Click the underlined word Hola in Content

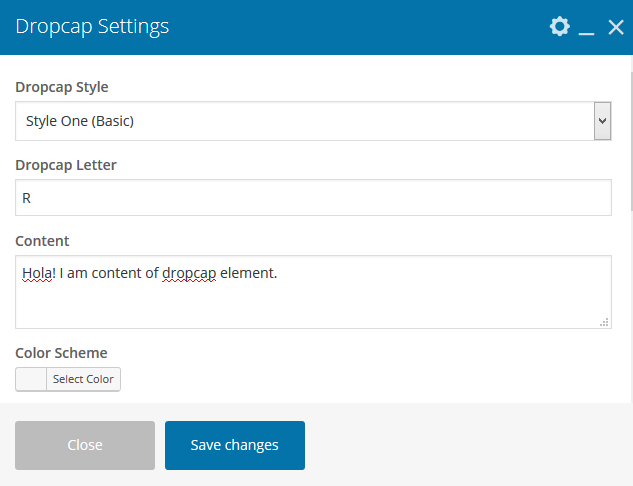pyautogui.click(x=37, y=272)
